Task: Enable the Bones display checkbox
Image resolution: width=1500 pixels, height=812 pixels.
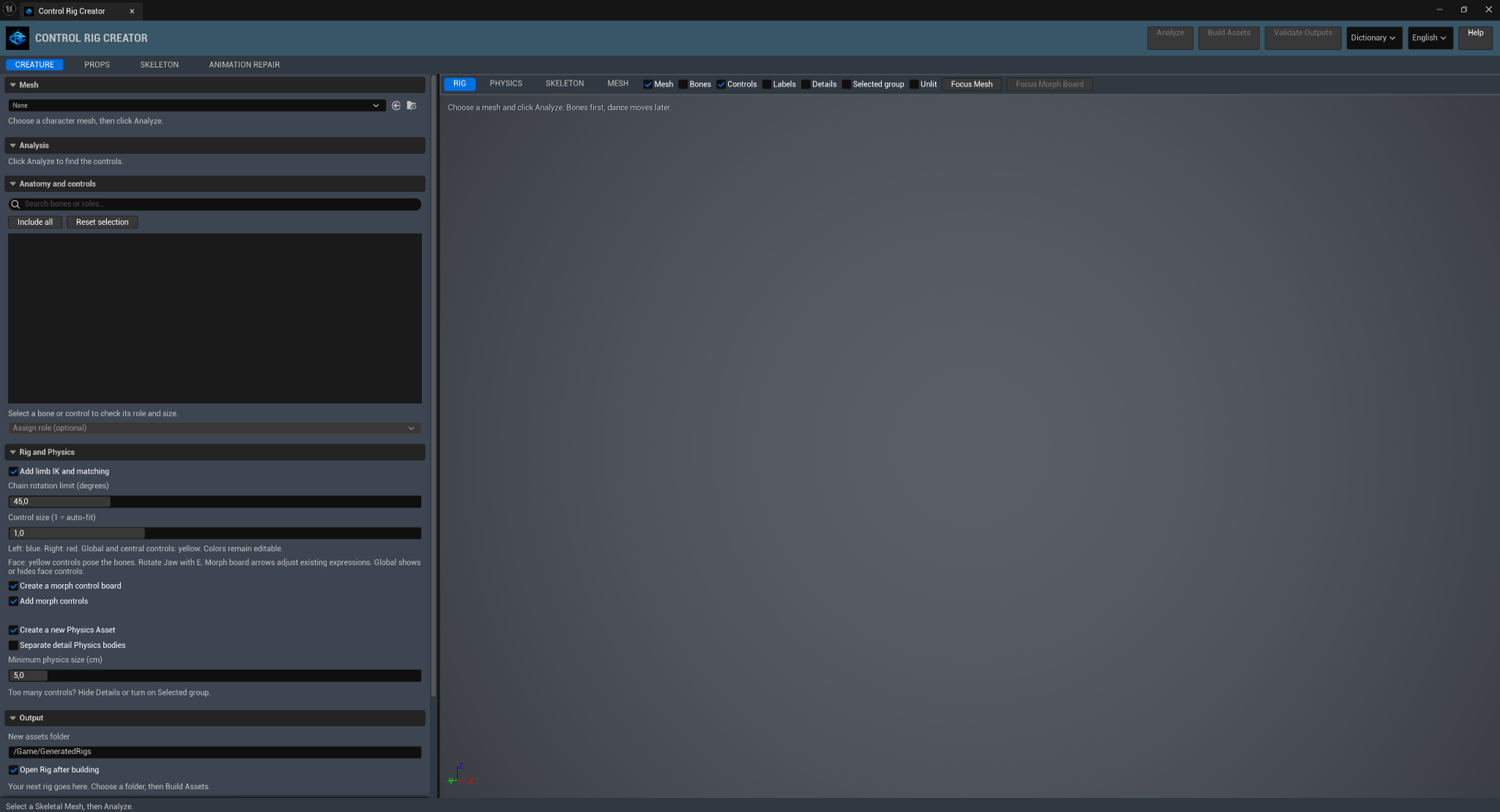Action: click(684, 84)
